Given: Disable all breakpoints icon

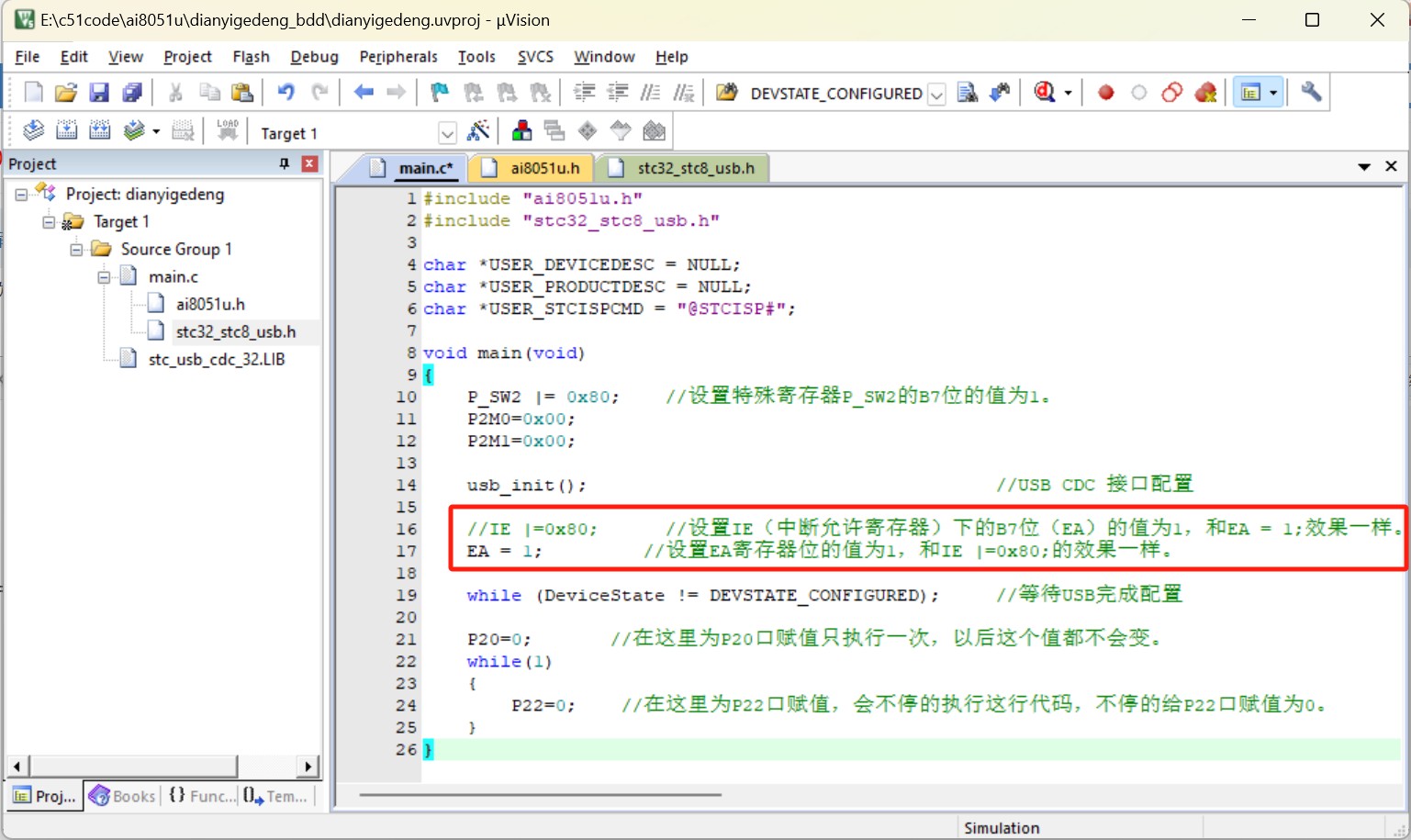Looking at the screenshot, I should (x=1171, y=92).
